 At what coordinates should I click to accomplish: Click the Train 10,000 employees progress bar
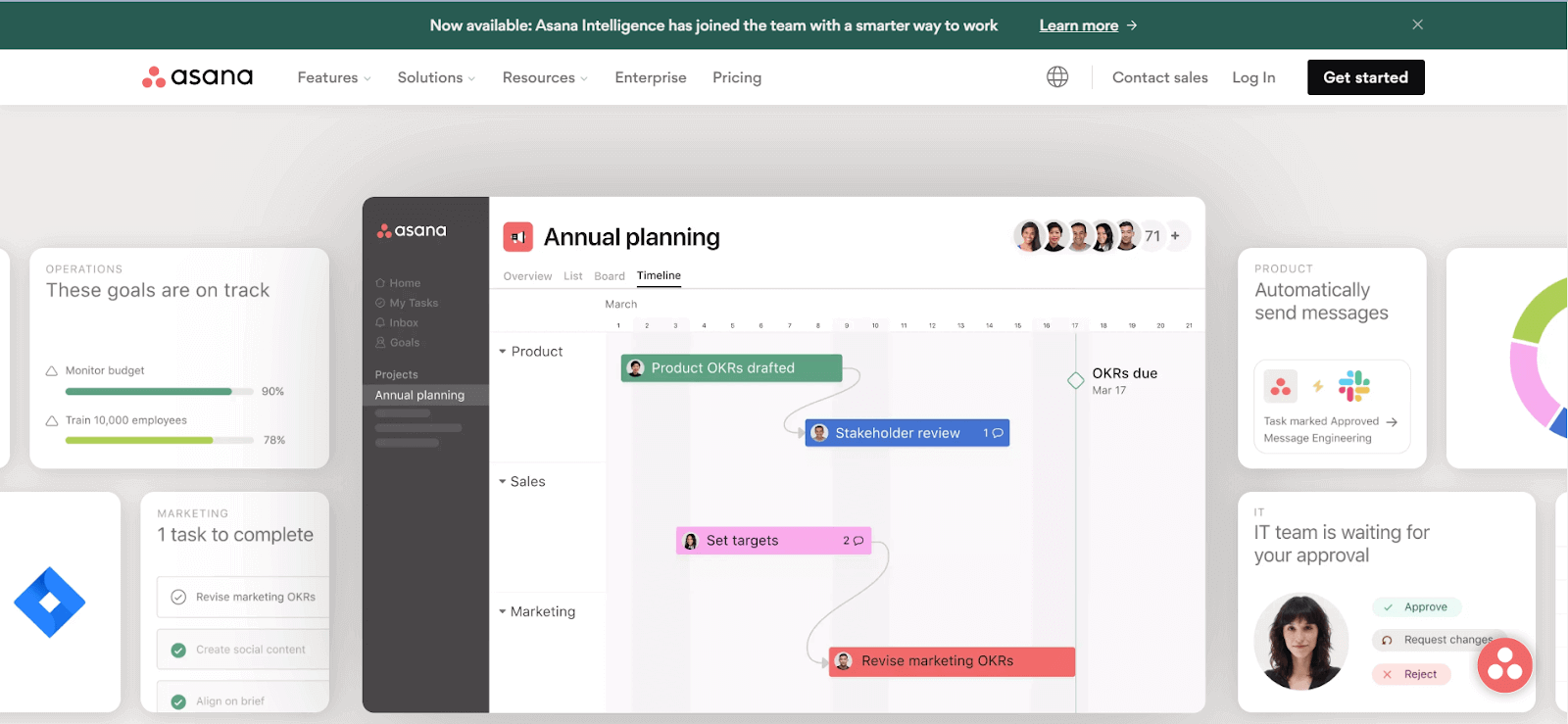tap(159, 441)
